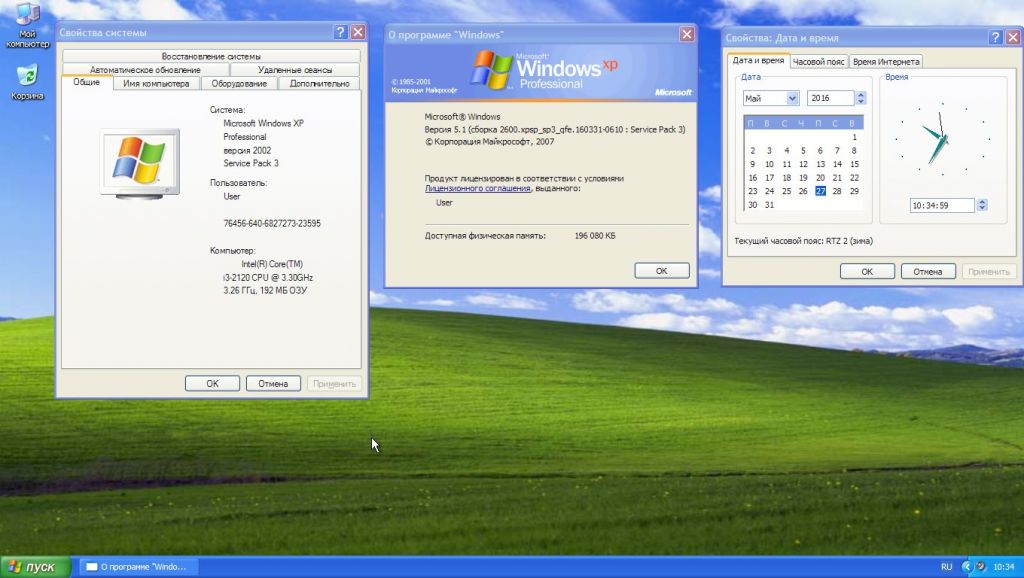The height and width of the screenshot is (578, 1024).
Task: Select the 'Общие' tab
Action: pyautogui.click(x=87, y=82)
